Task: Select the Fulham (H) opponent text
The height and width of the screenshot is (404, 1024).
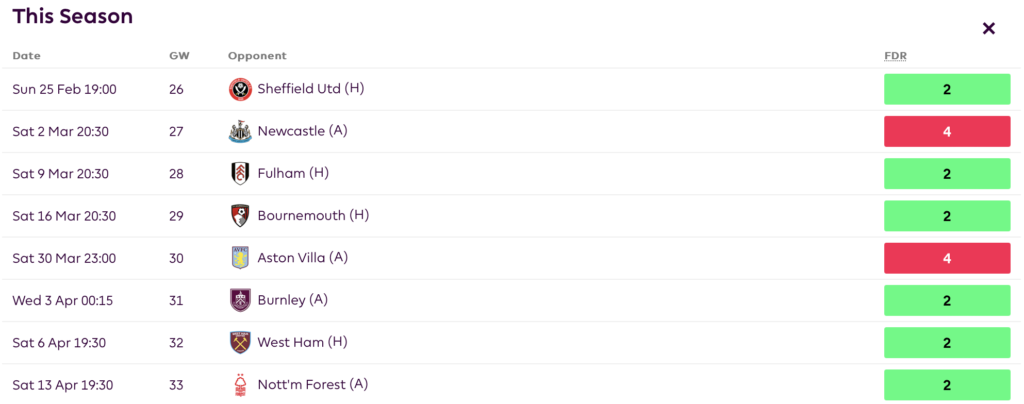Action: coord(293,173)
